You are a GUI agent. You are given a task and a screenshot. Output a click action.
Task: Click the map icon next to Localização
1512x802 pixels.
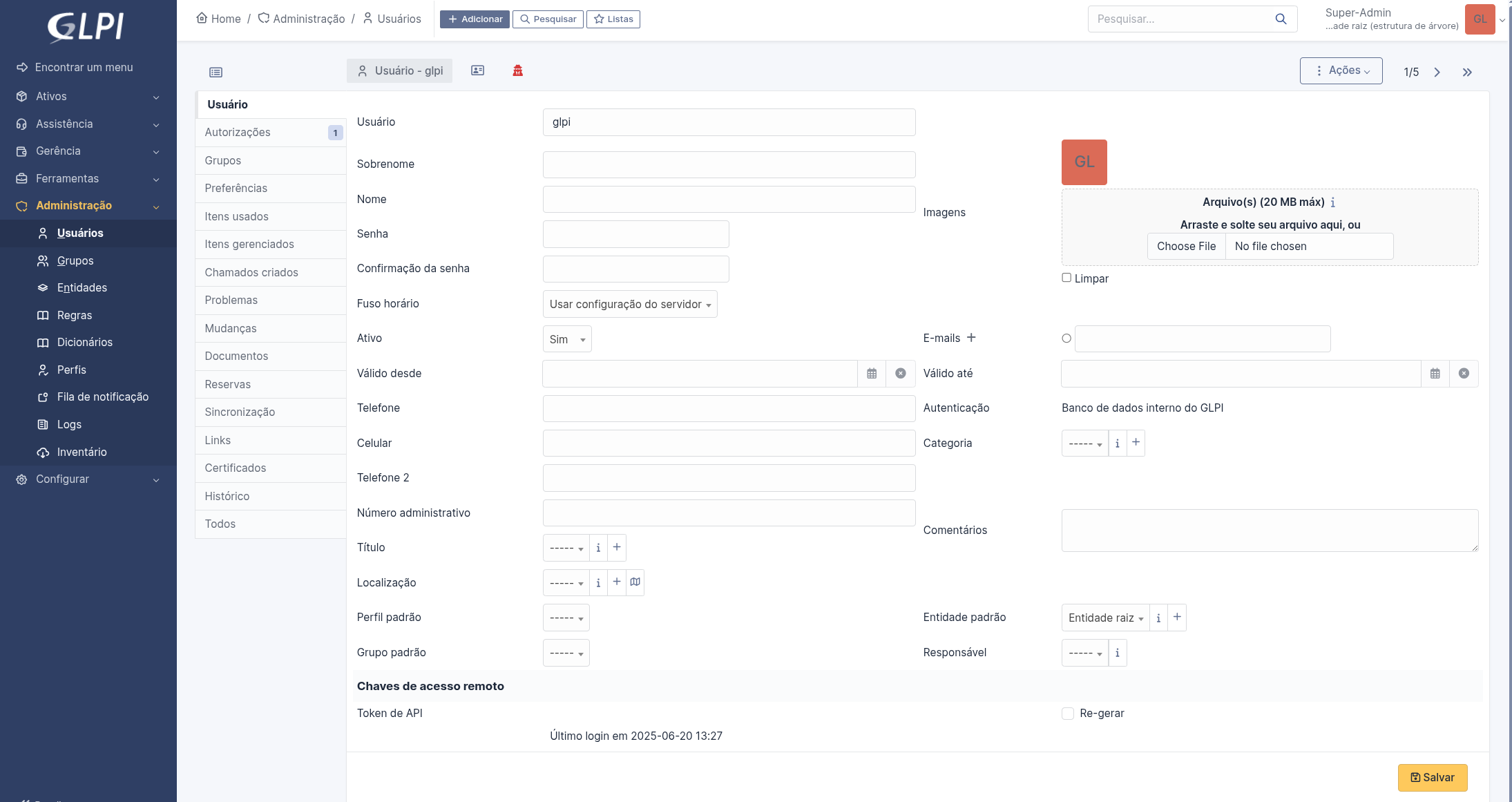635,582
